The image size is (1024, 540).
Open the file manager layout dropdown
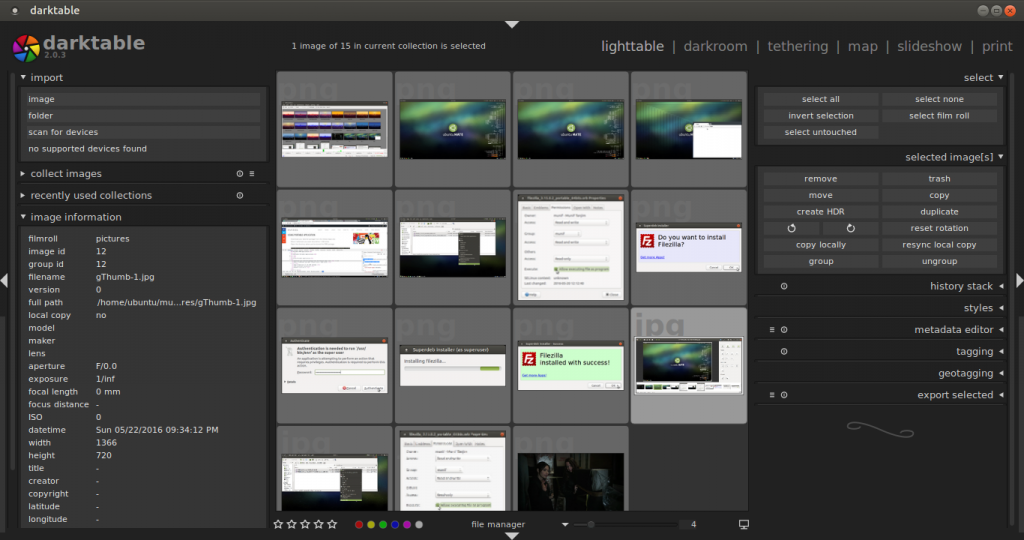[x=564, y=524]
